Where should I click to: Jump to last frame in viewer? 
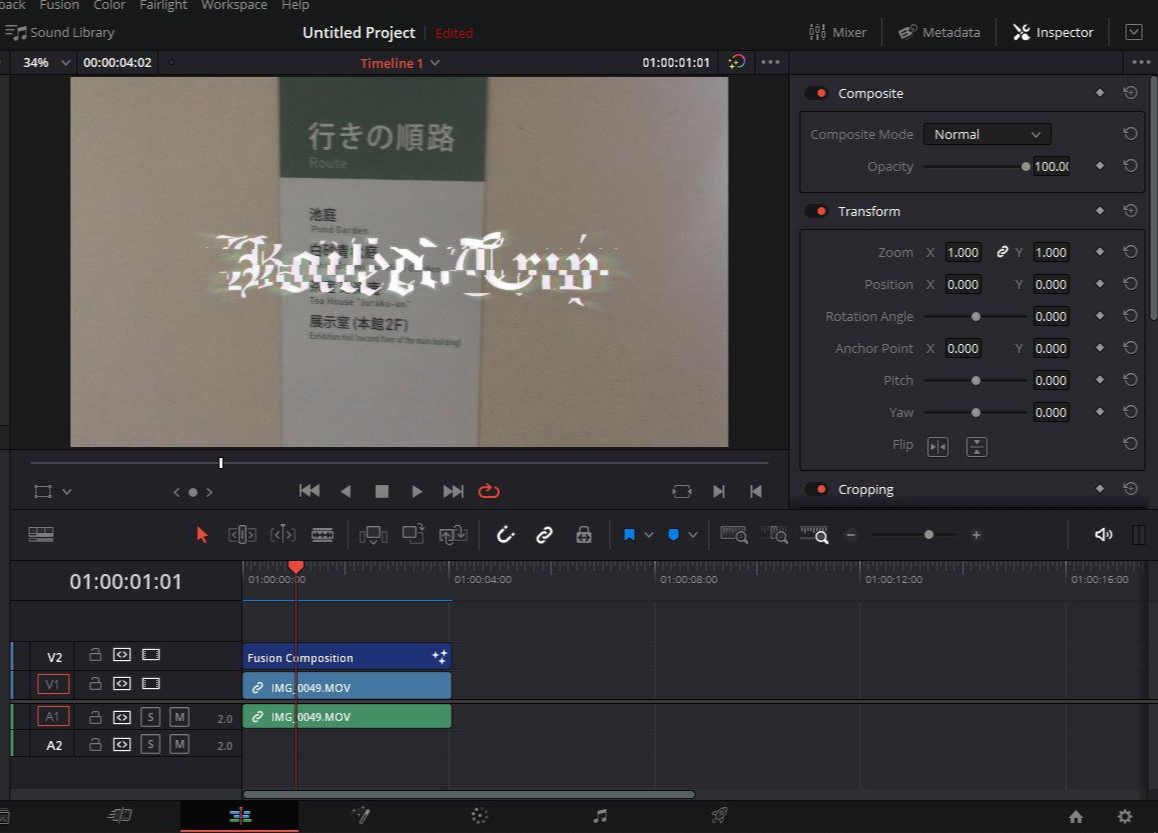(x=453, y=491)
